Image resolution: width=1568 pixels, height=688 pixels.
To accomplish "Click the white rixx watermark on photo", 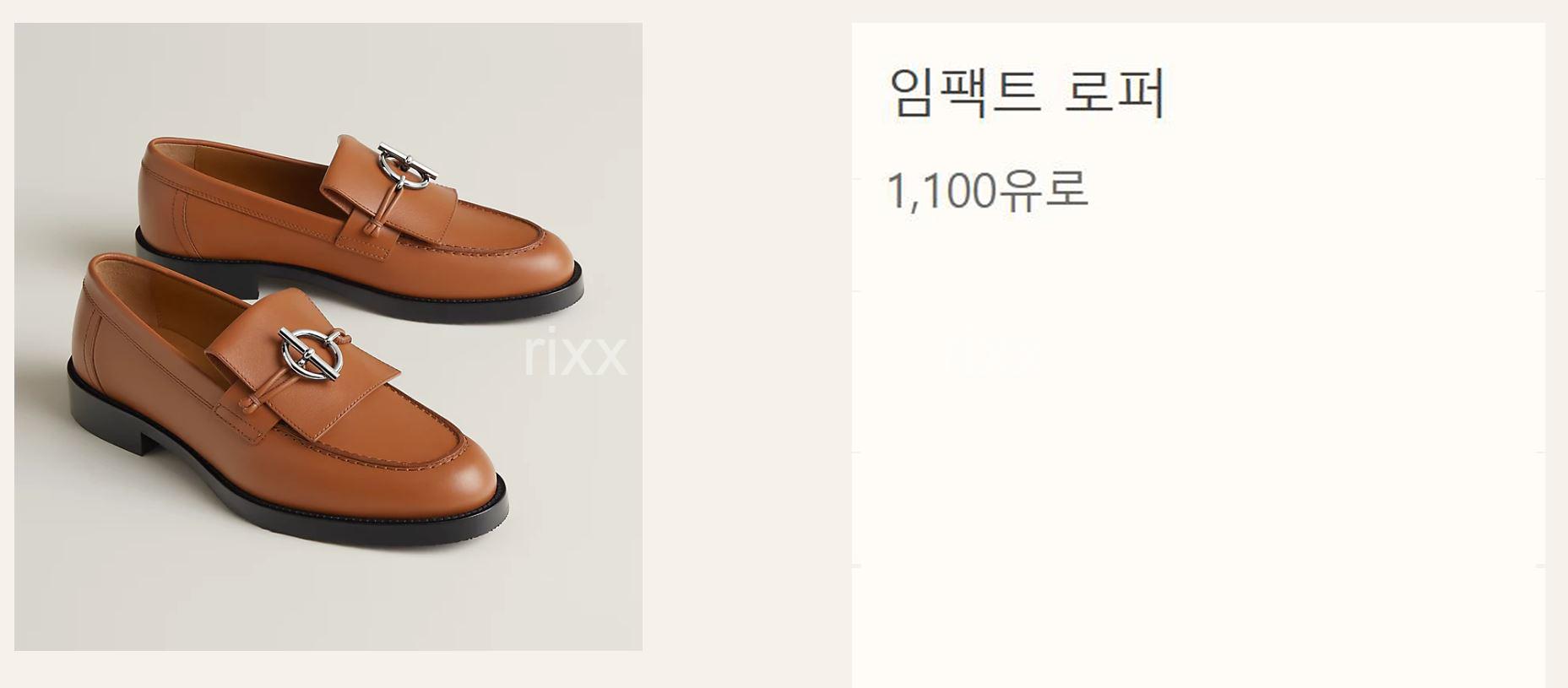I will [x=574, y=354].
